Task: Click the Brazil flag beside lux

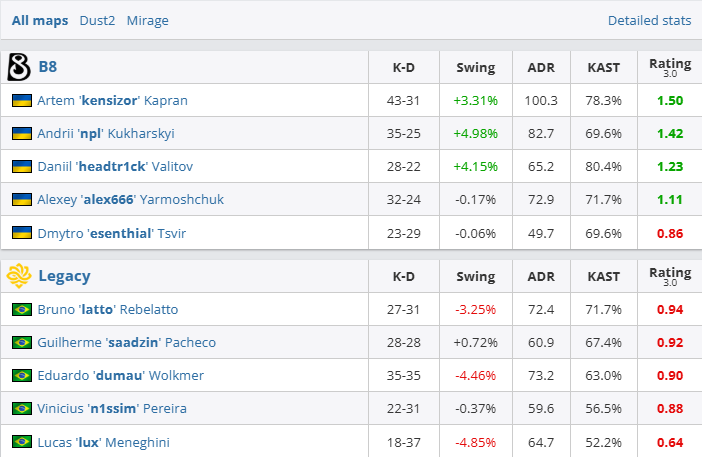Action: (21, 441)
